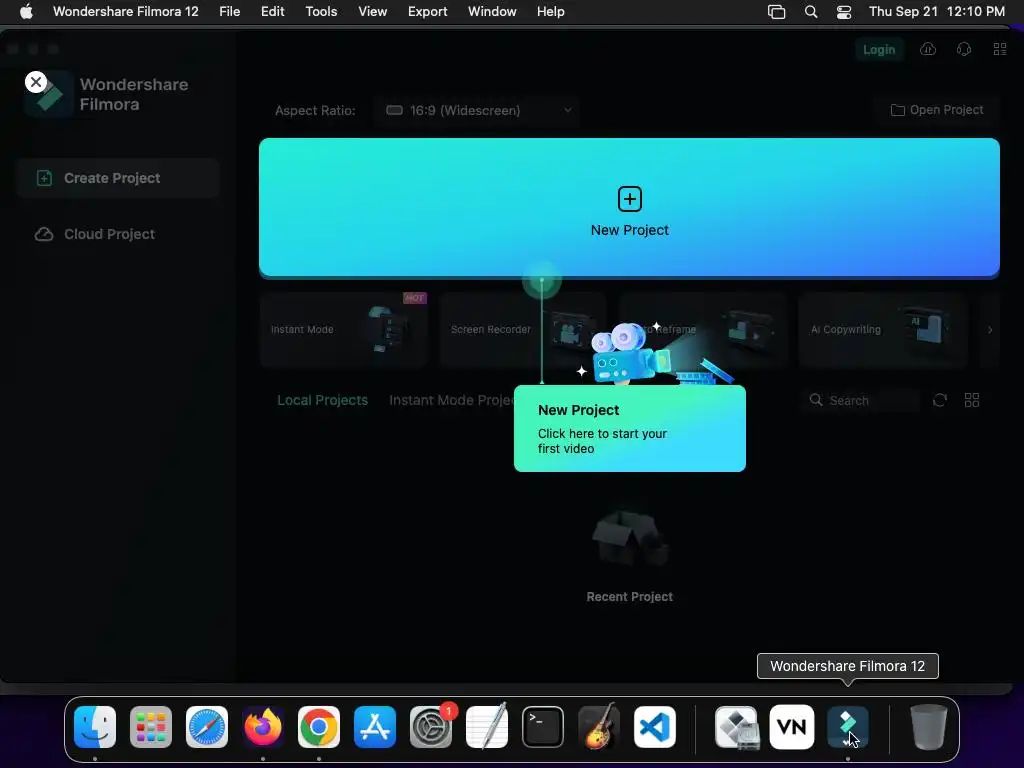
Task: Open TextEdit from the Dock
Action: click(487, 727)
